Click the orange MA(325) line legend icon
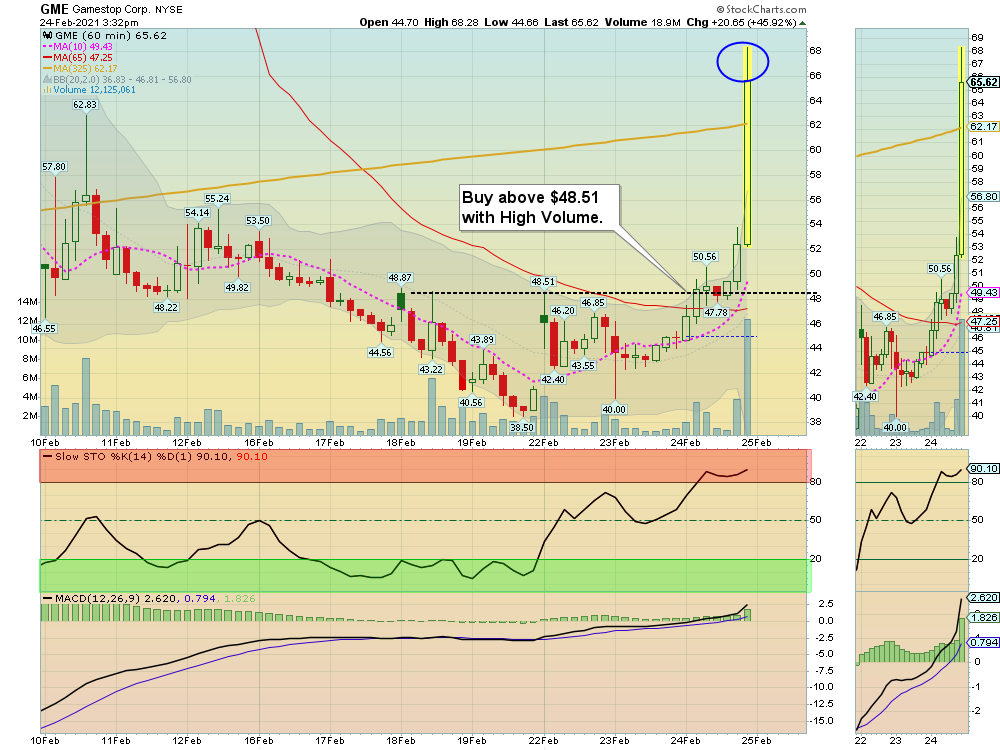The height and width of the screenshot is (750, 1000). [49, 68]
